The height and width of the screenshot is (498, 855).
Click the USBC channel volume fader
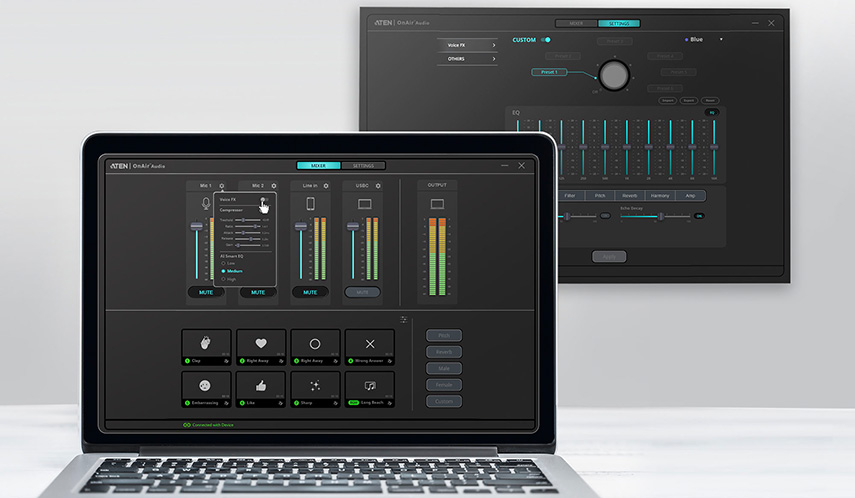point(353,226)
